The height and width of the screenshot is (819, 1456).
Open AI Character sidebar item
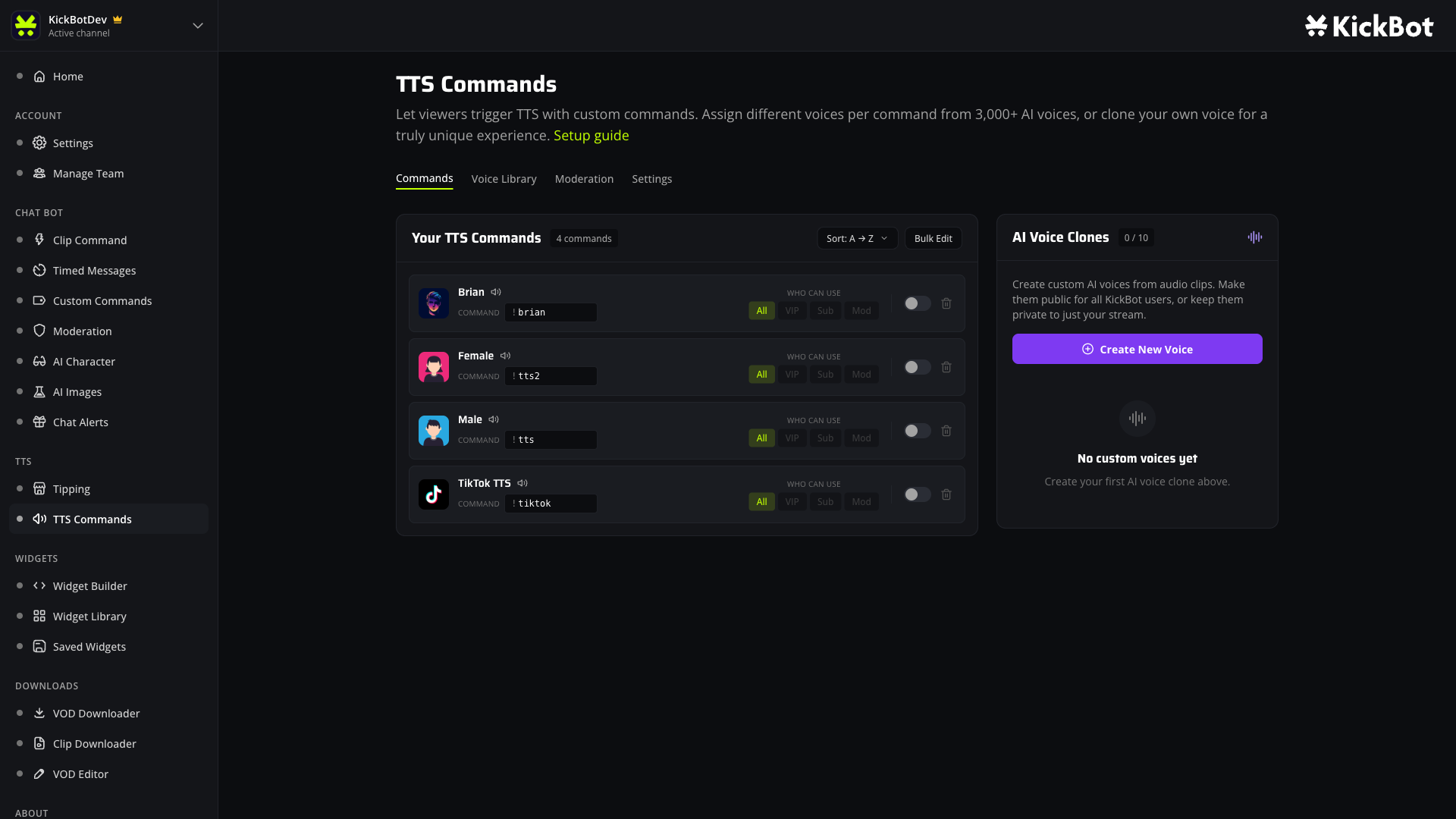[x=108, y=362]
